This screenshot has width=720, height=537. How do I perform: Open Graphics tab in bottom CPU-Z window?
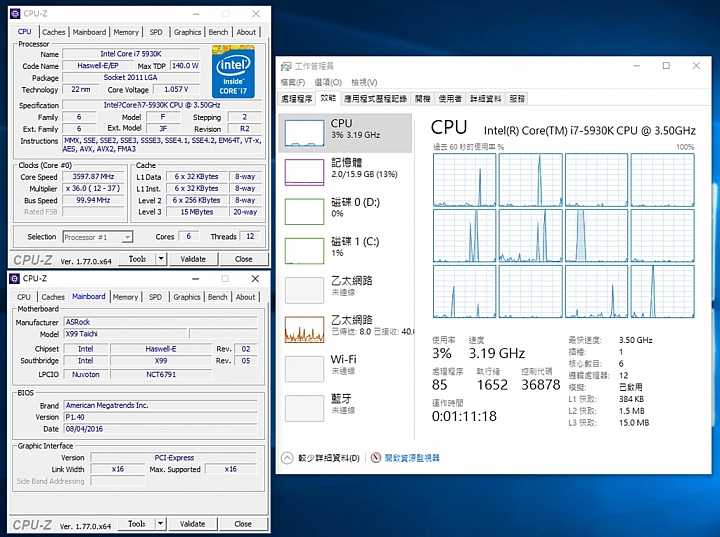pyautogui.click(x=187, y=297)
